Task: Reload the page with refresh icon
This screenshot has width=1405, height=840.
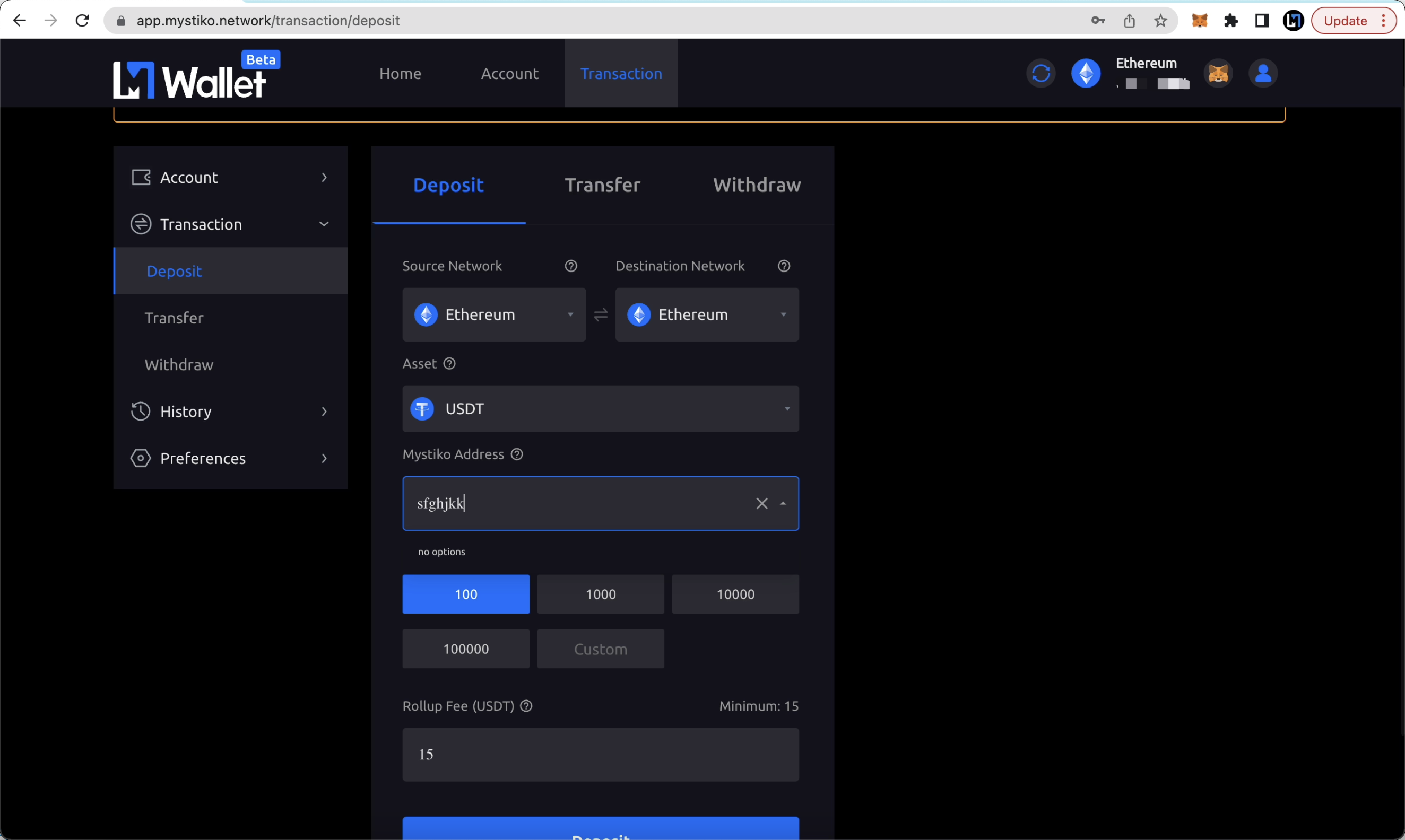Action: [83, 21]
